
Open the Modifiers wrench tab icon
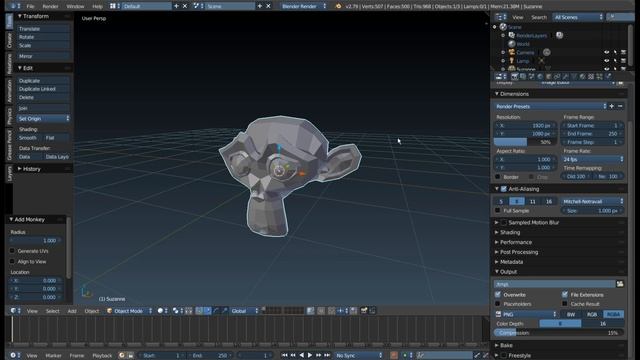pos(566,76)
